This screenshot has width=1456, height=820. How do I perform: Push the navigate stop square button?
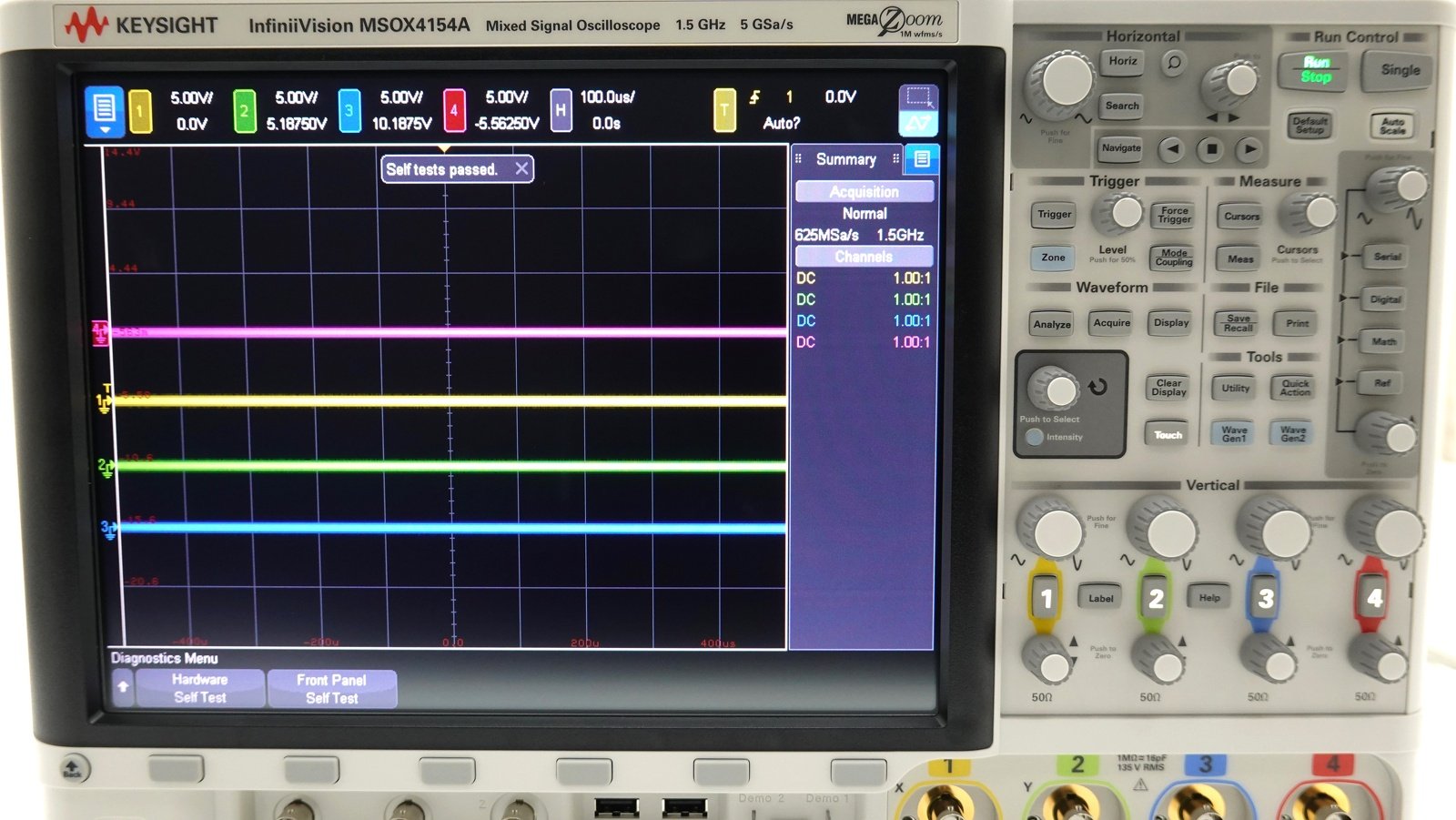[x=1211, y=148]
